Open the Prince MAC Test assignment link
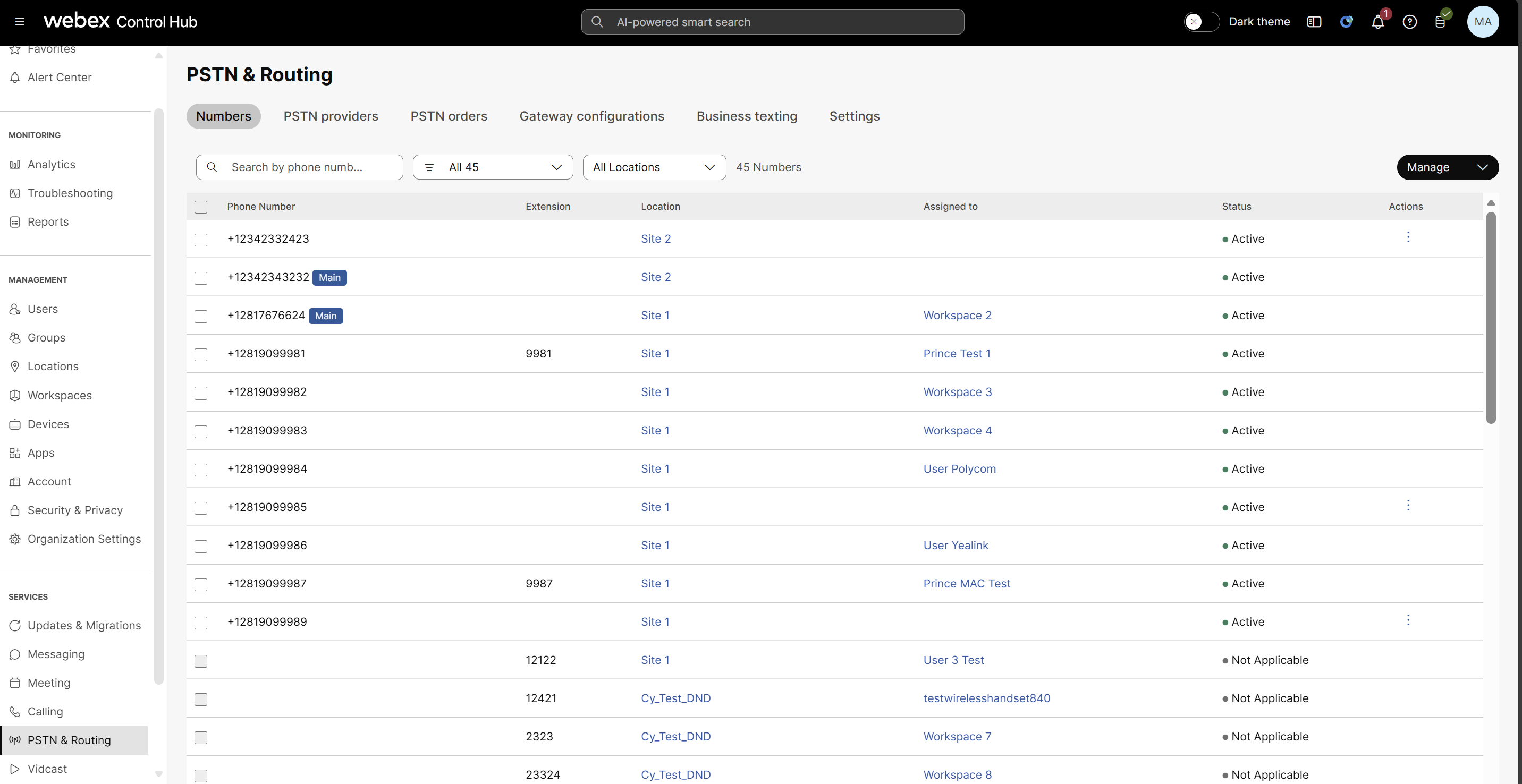1522x784 pixels. [967, 583]
